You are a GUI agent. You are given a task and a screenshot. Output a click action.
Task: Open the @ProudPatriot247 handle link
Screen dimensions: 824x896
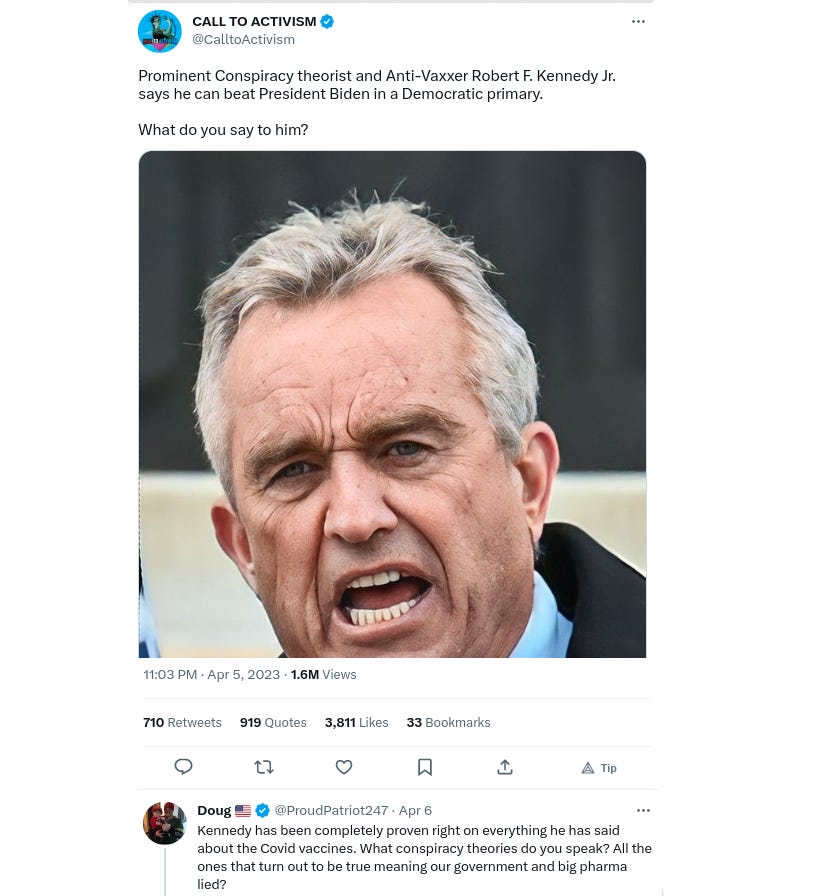pos(331,810)
